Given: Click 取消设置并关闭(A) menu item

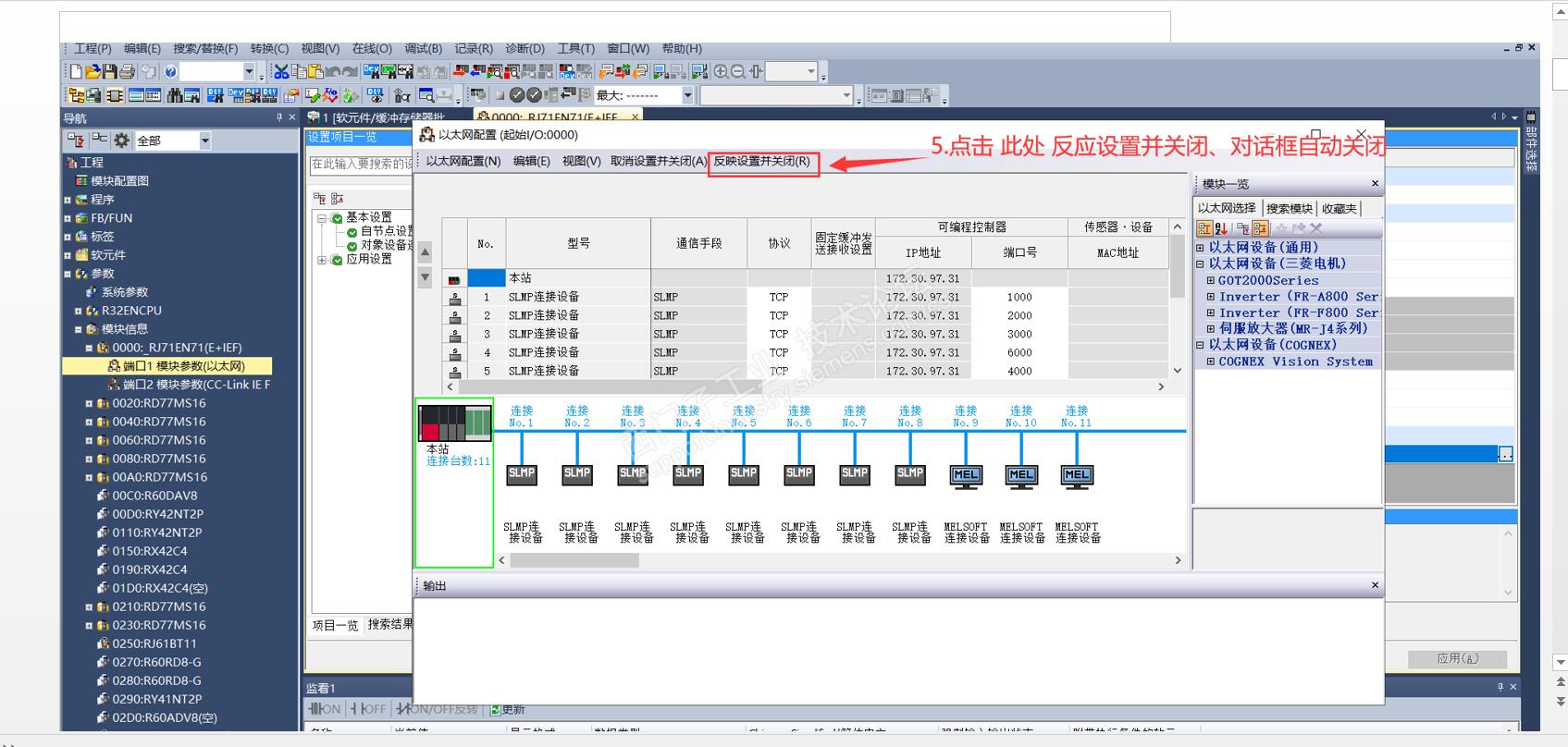Looking at the screenshot, I should click(x=659, y=161).
